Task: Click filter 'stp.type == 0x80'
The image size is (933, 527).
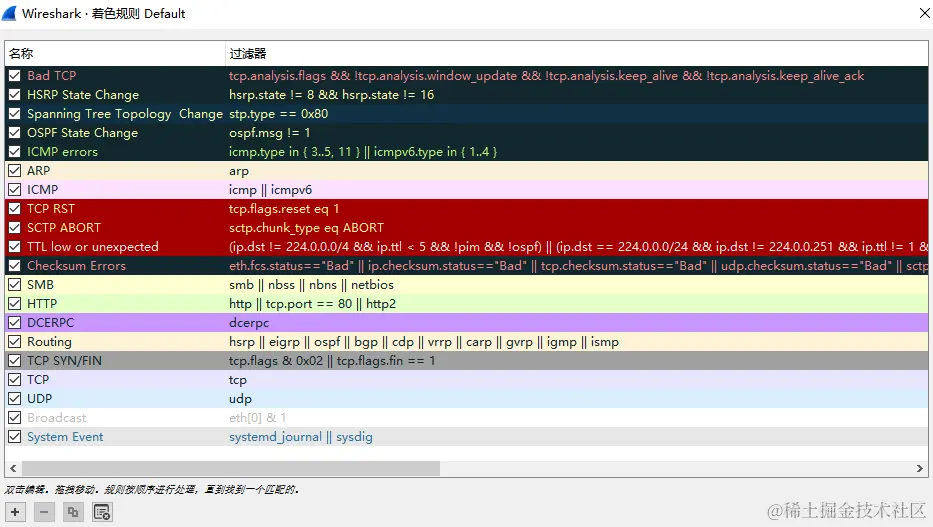Action: pyautogui.click(x=278, y=114)
